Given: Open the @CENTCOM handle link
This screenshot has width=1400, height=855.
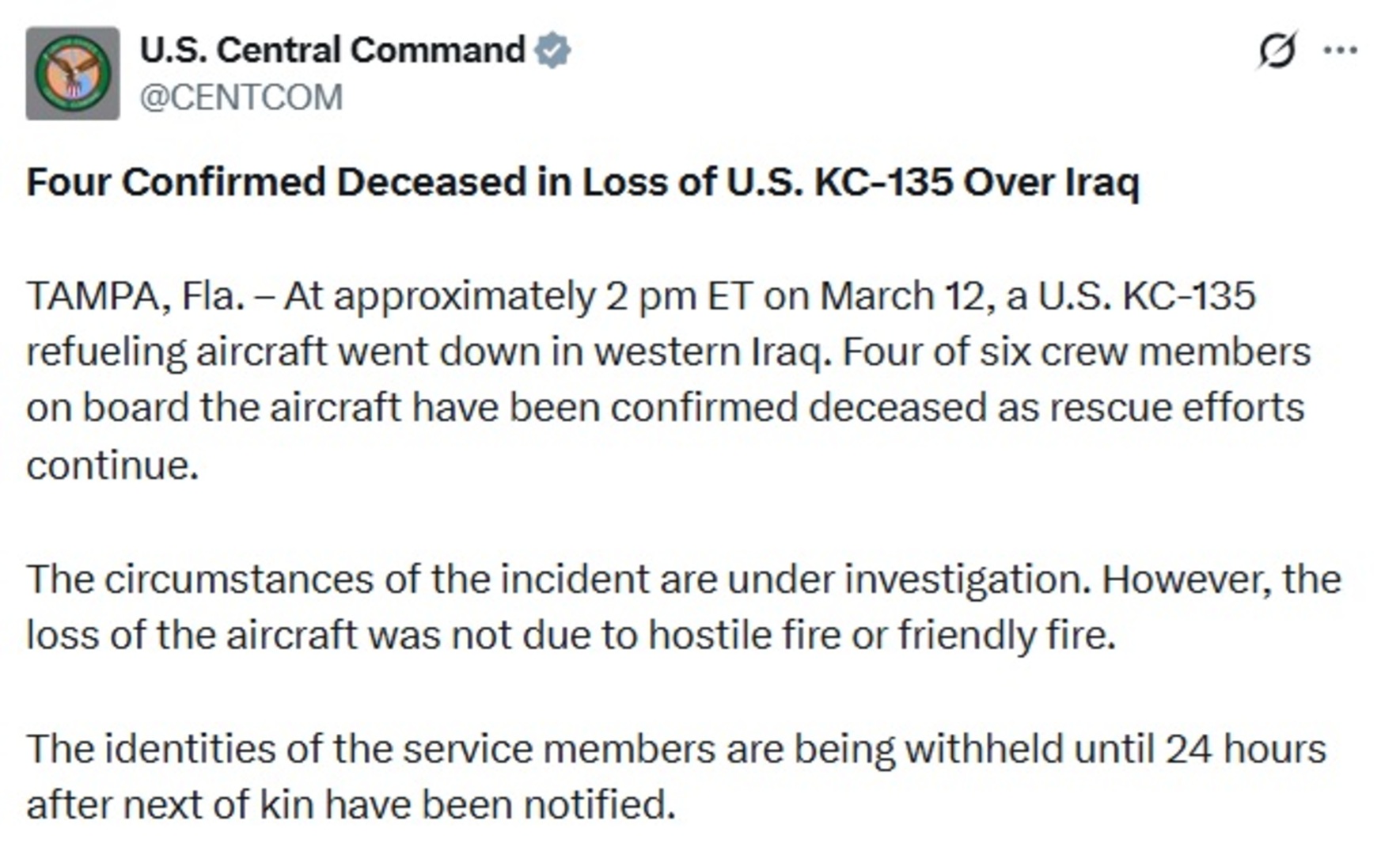Looking at the screenshot, I should (241, 97).
